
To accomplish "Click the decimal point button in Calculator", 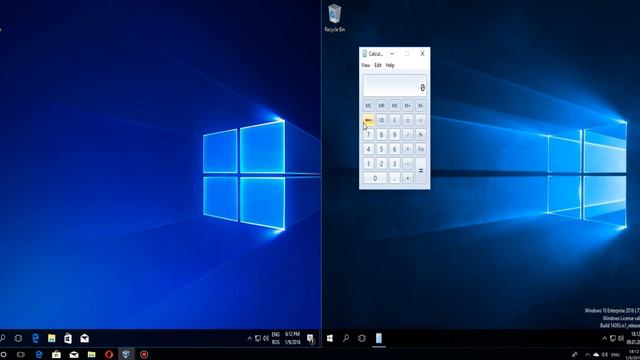I will (x=394, y=178).
